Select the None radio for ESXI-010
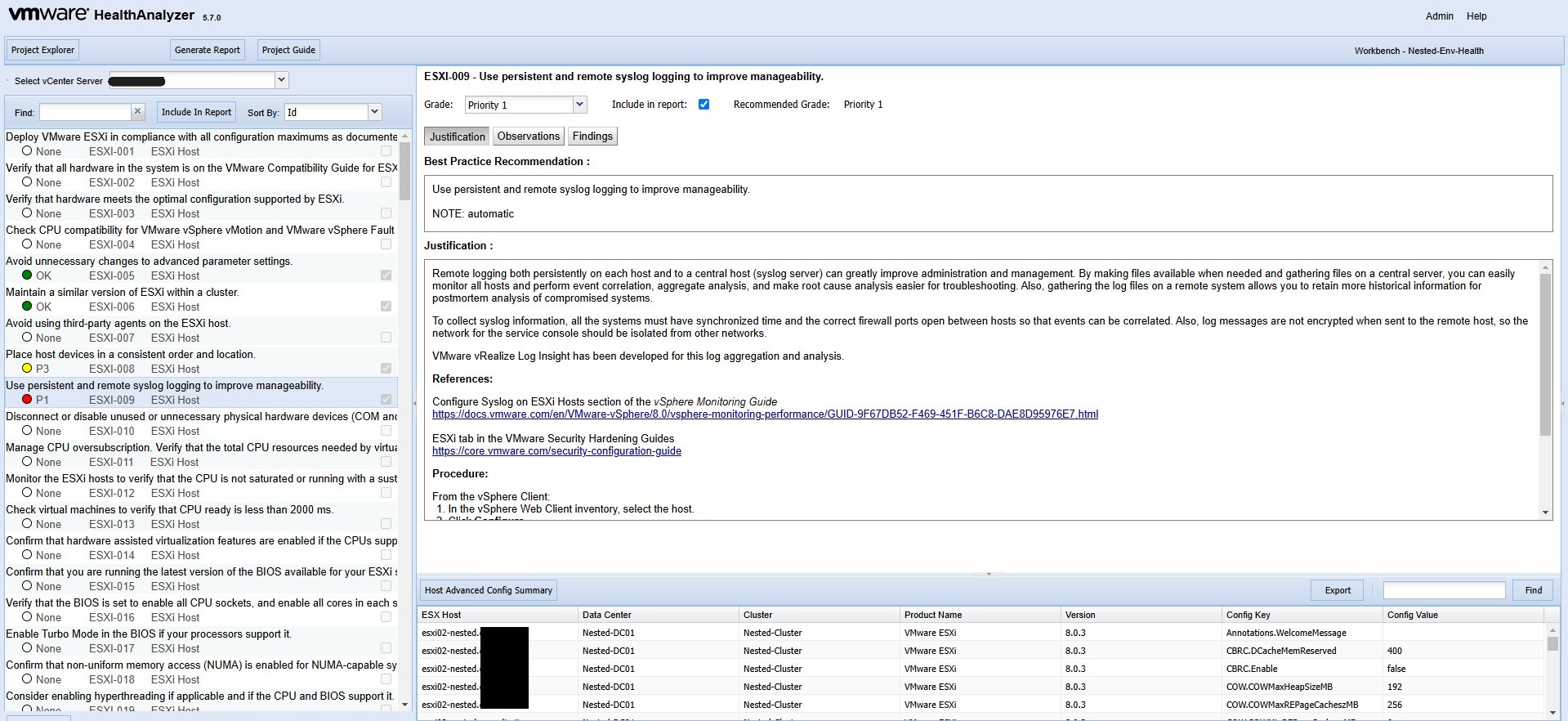The width and height of the screenshot is (1568, 721). (x=27, y=431)
